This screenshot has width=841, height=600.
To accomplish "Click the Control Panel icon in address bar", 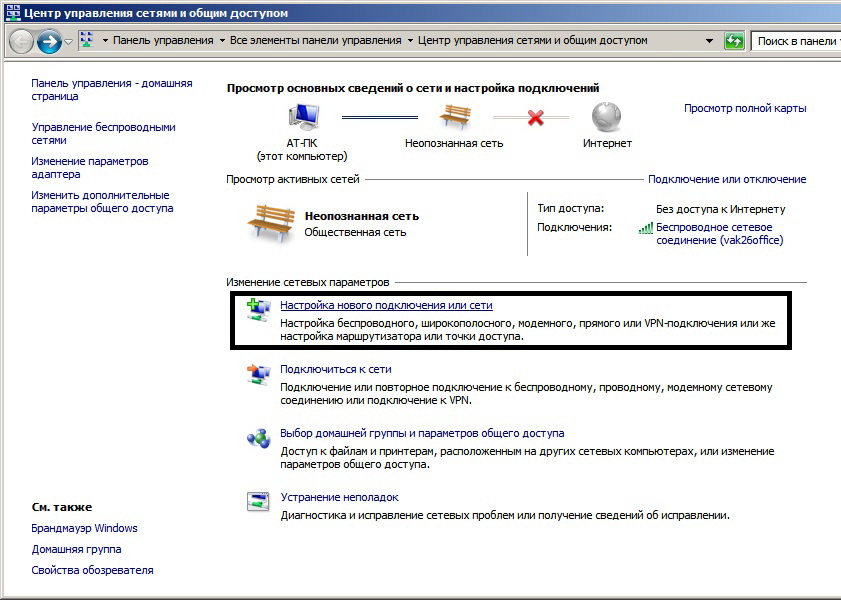I will [x=86, y=40].
